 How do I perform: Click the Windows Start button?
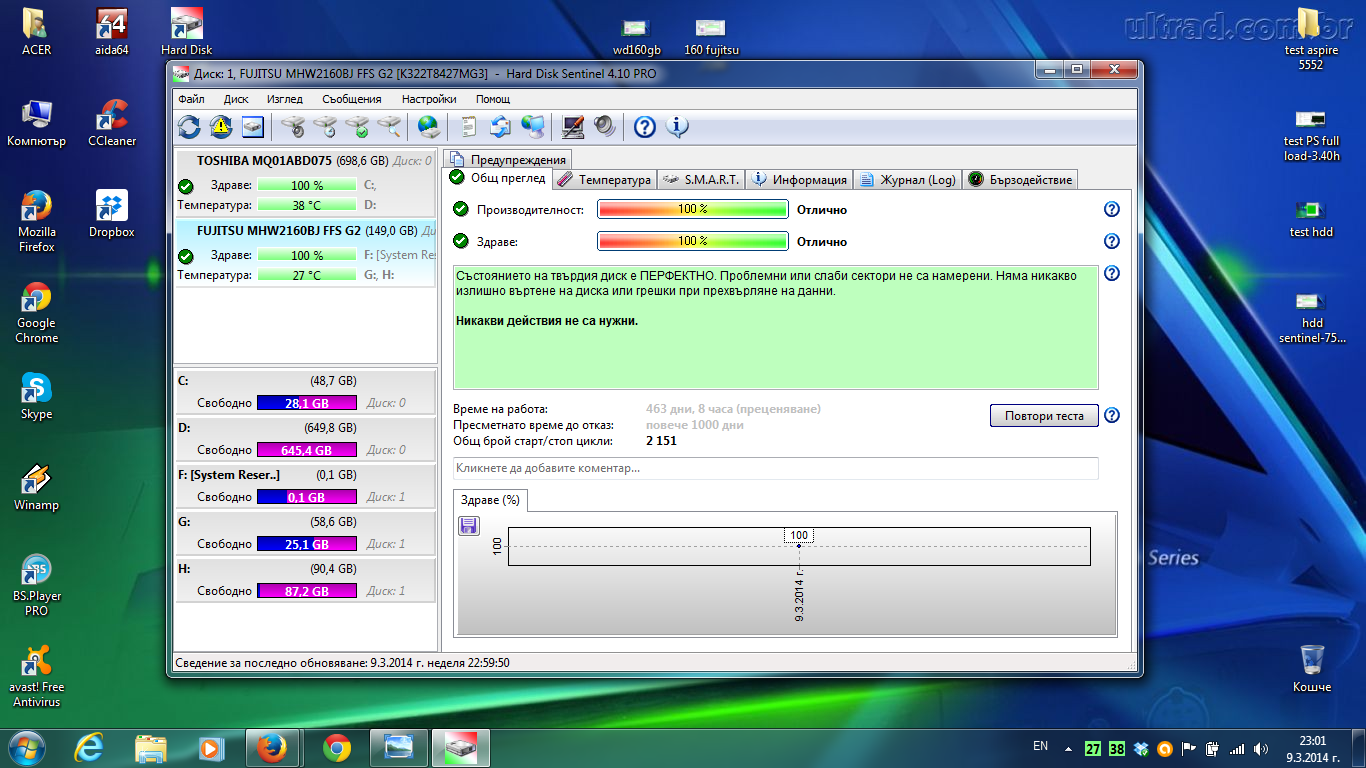coord(27,747)
